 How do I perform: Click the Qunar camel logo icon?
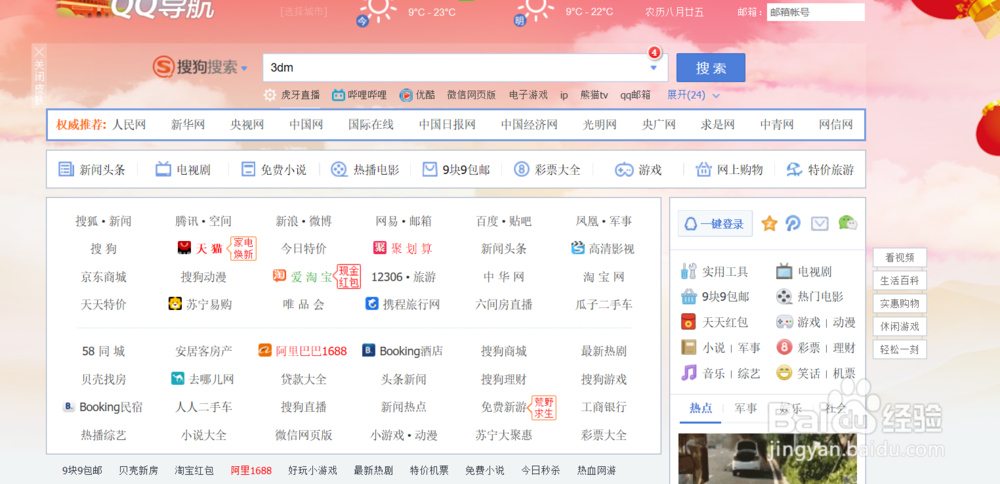point(178,379)
